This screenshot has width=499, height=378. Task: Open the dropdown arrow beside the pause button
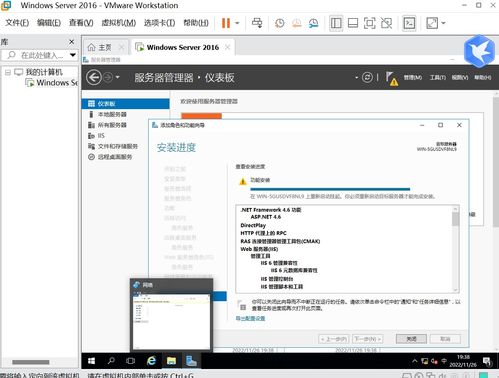coord(237,23)
